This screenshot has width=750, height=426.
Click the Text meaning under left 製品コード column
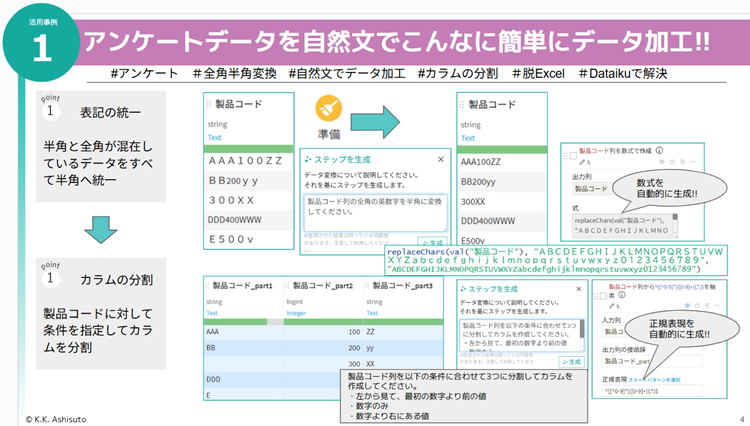pyautogui.click(x=215, y=137)
